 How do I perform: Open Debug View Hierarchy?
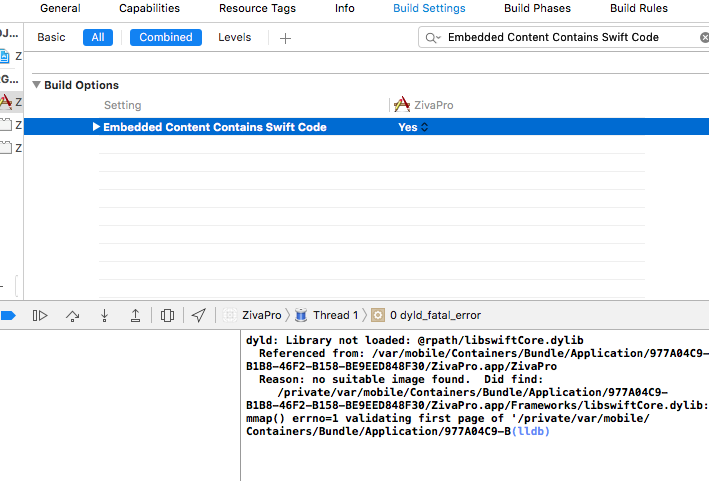click(167, 315)
